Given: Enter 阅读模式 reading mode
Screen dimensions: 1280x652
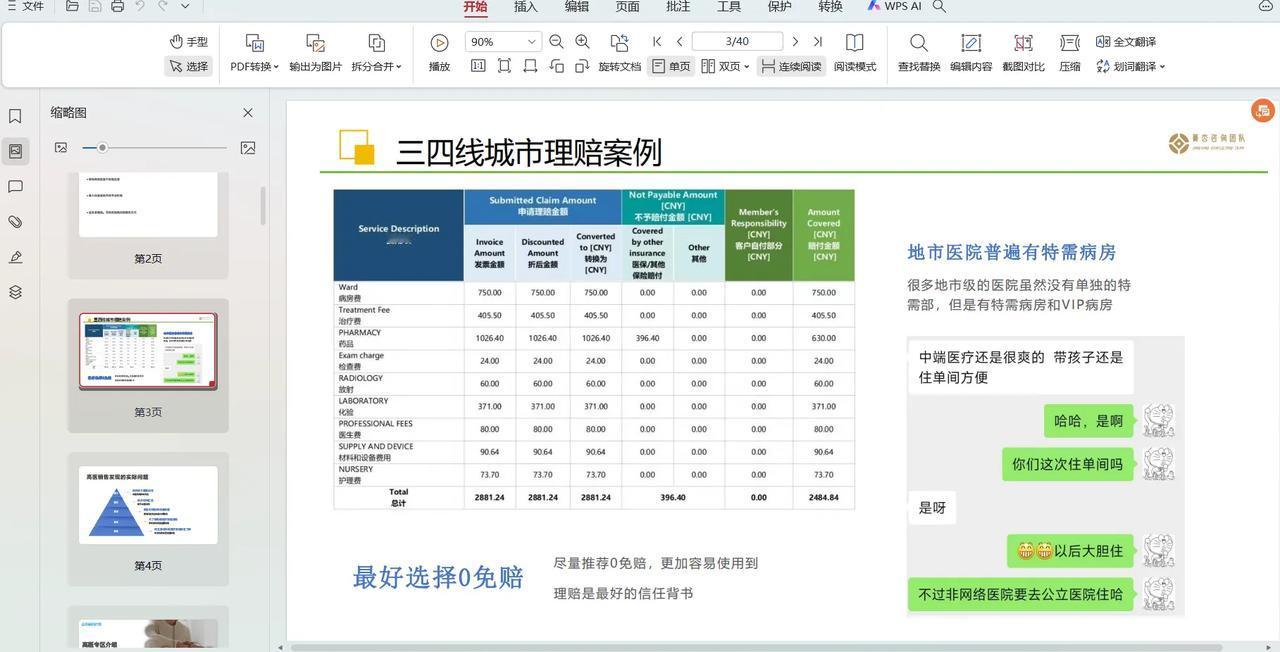Looking at the screenshot, I should [855, 54].
